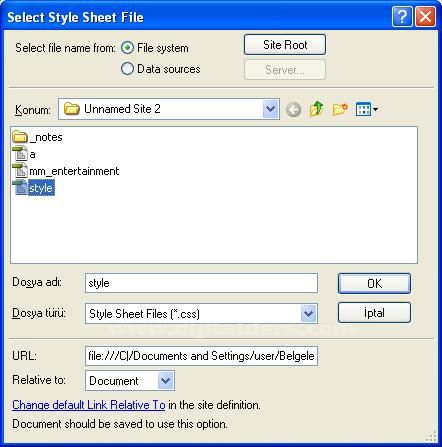The width and height of the screenshot is (442, 447).
Task: Choose the Data sources radio option
Action: point(127,69)
